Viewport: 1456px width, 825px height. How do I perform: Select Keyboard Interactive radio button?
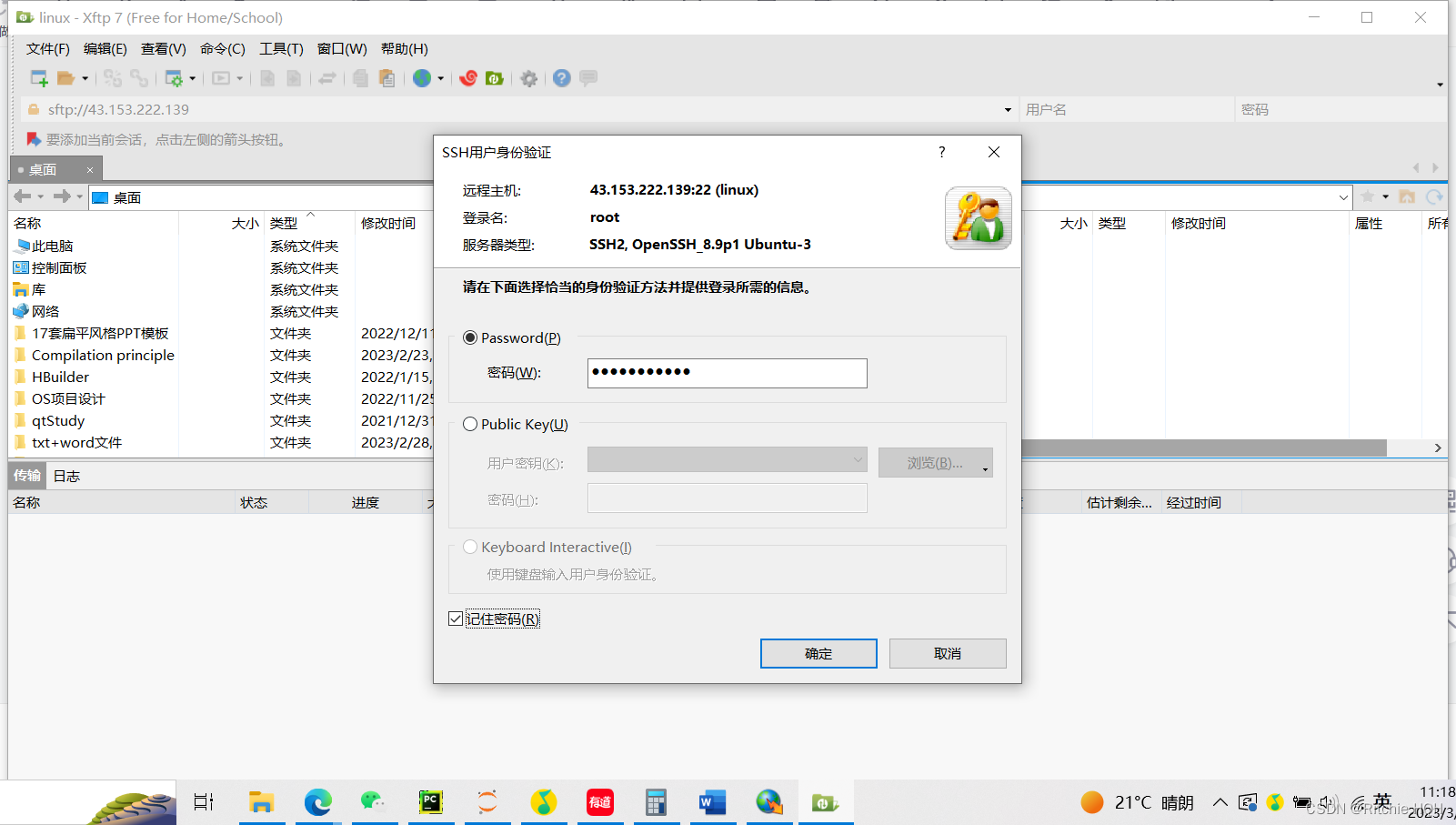click(470, 547)
